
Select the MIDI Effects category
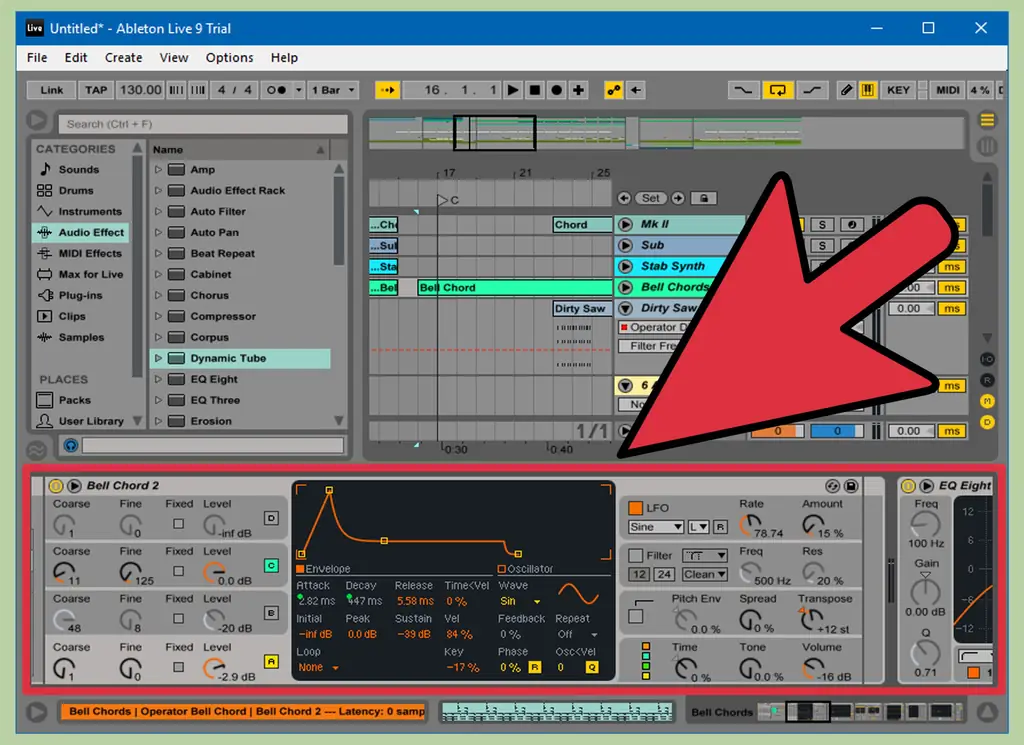pos(90,253)
